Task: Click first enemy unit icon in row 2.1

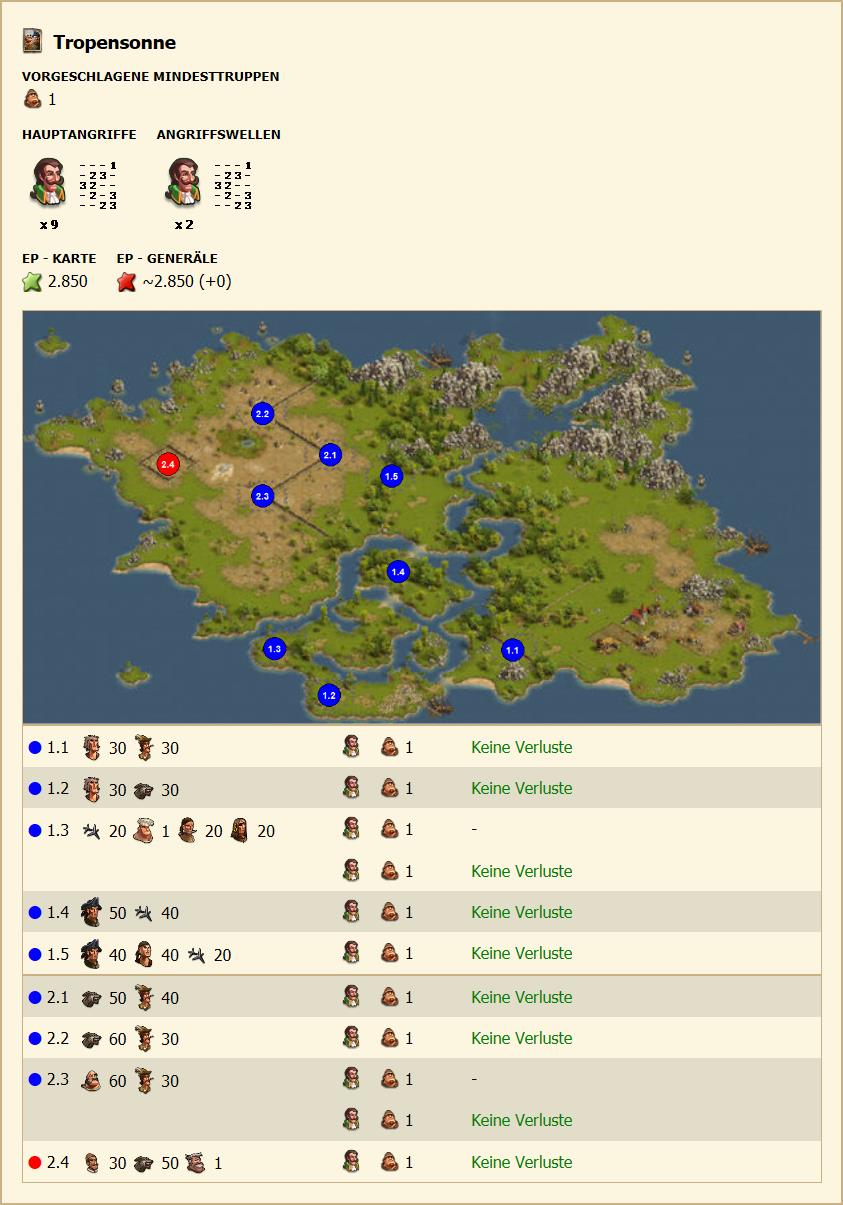Action: pos(91,998)
